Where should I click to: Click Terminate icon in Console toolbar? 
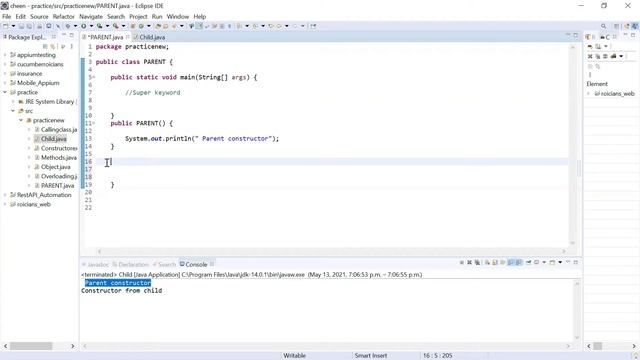click(462, 262)
